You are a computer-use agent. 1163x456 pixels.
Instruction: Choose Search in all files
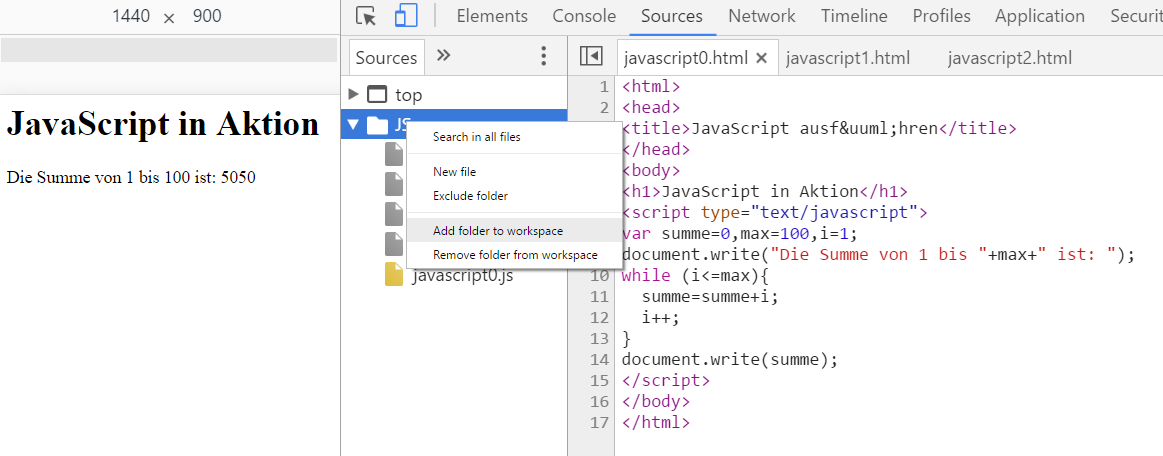pyautogui.click(x=477, y=137)
